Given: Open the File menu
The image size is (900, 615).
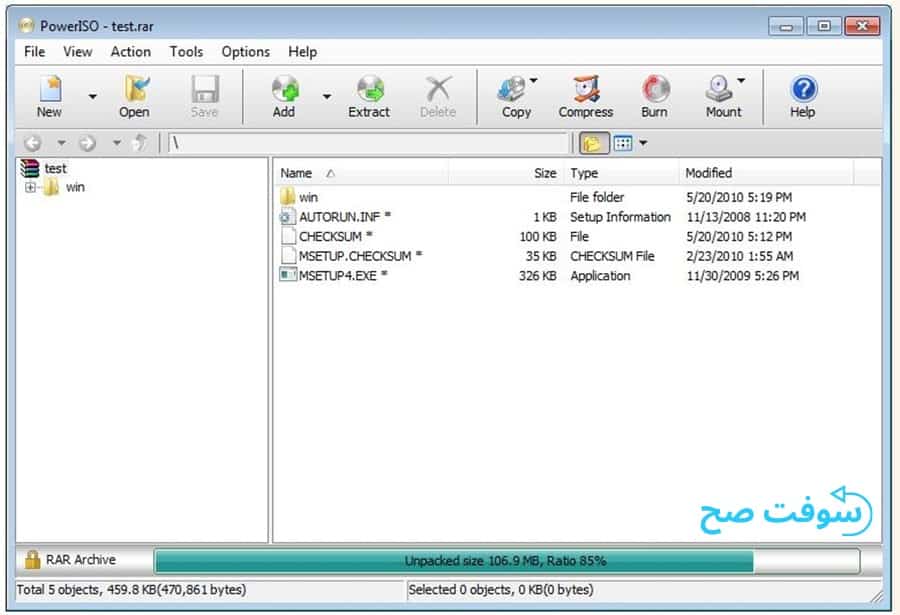Looking at the screenshot, I should [x=34, y=52].
